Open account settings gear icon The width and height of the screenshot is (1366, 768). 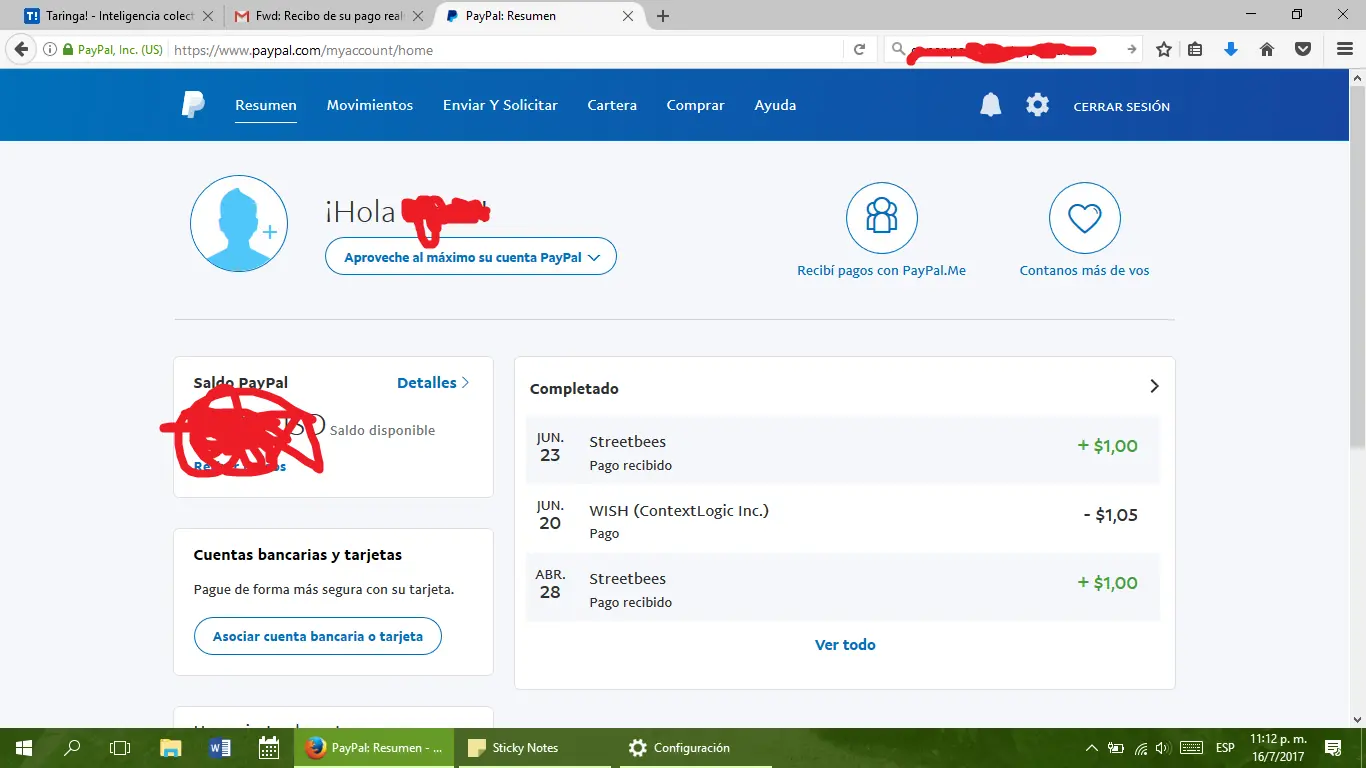pos(1038,105)
